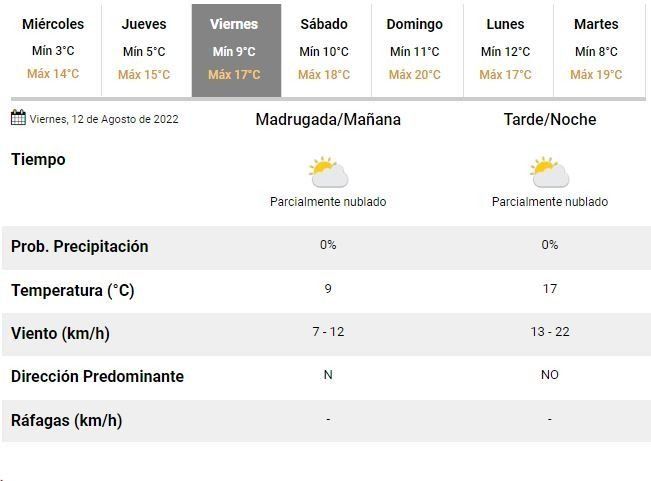Click the Temperatura (°C) row label
Viewport: 651px width, 481px height.
[72, 291]
